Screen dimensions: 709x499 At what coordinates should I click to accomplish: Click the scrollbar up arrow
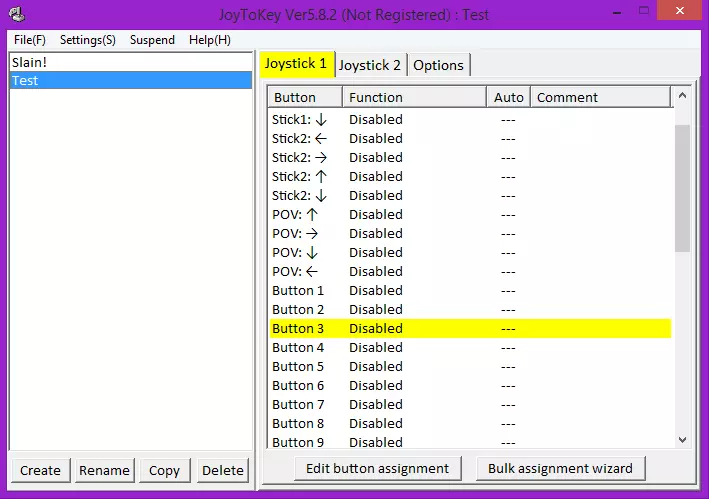click(x=682, y=95)
